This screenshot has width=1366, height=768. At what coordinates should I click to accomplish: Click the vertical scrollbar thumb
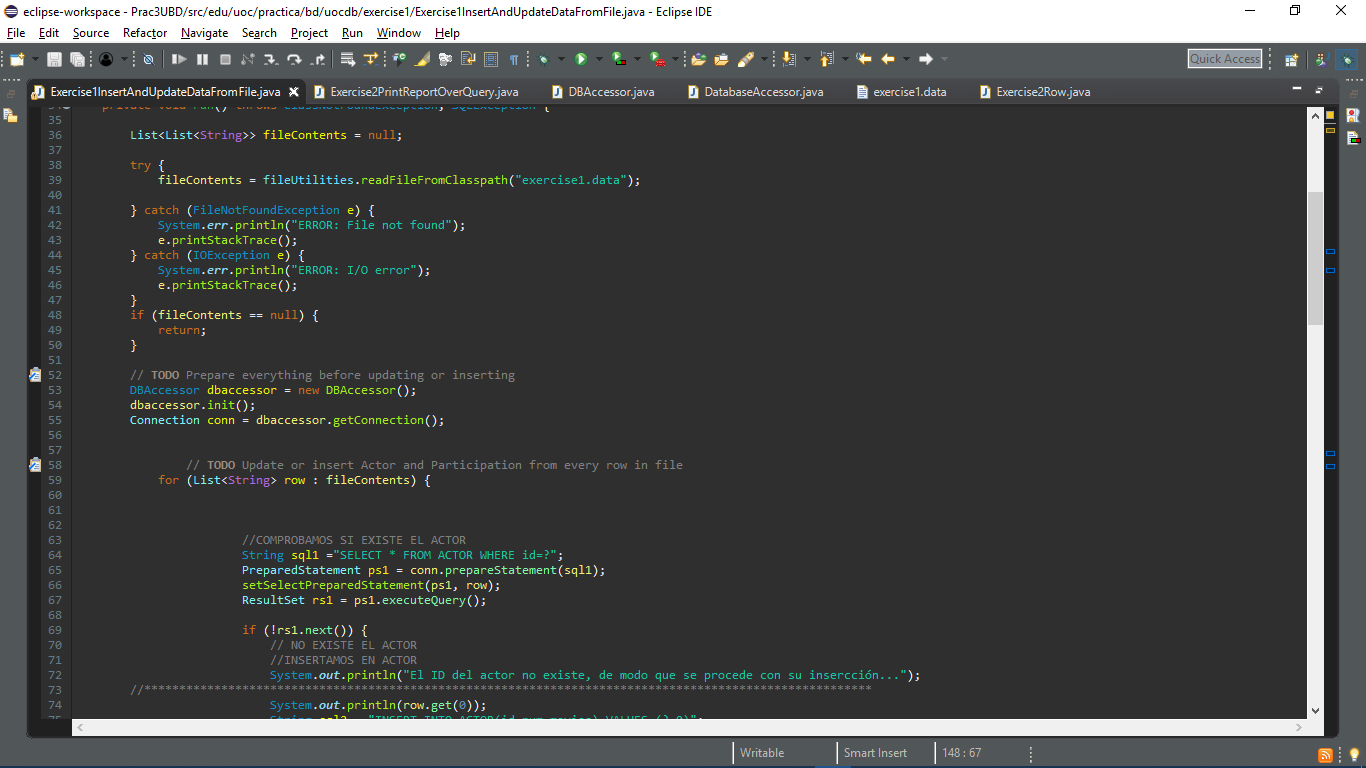tap(1315, 258)
